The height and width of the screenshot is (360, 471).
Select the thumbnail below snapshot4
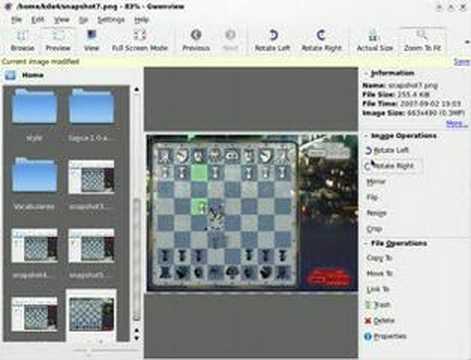tap(34, 314)
